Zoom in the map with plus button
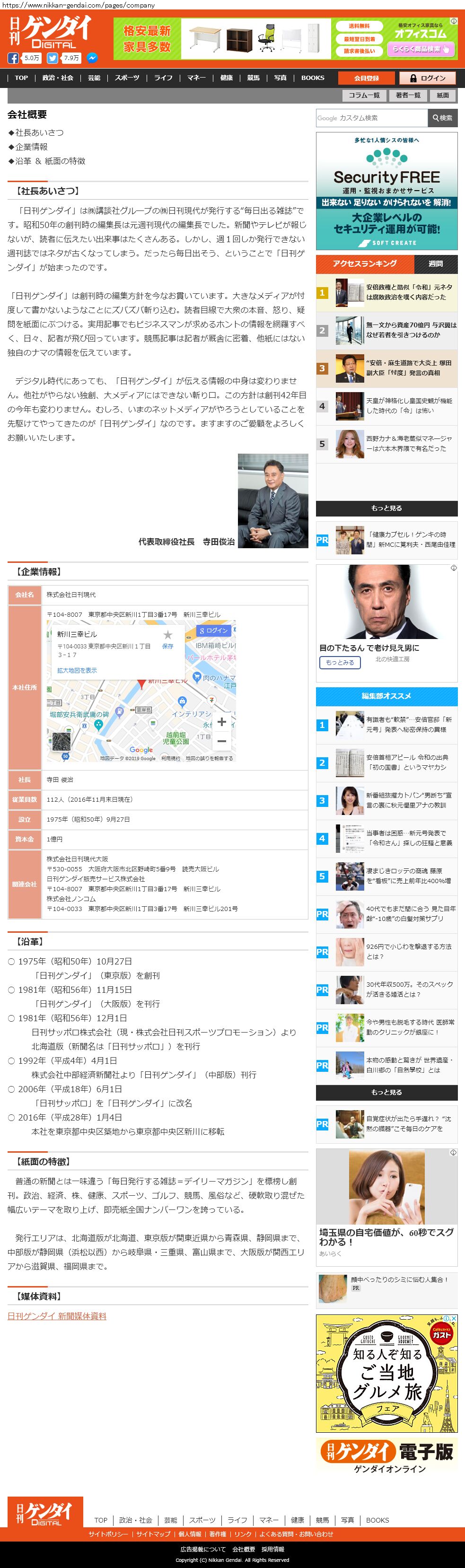465x1568 pixels. pyautogui.click(x=221, y=721)
